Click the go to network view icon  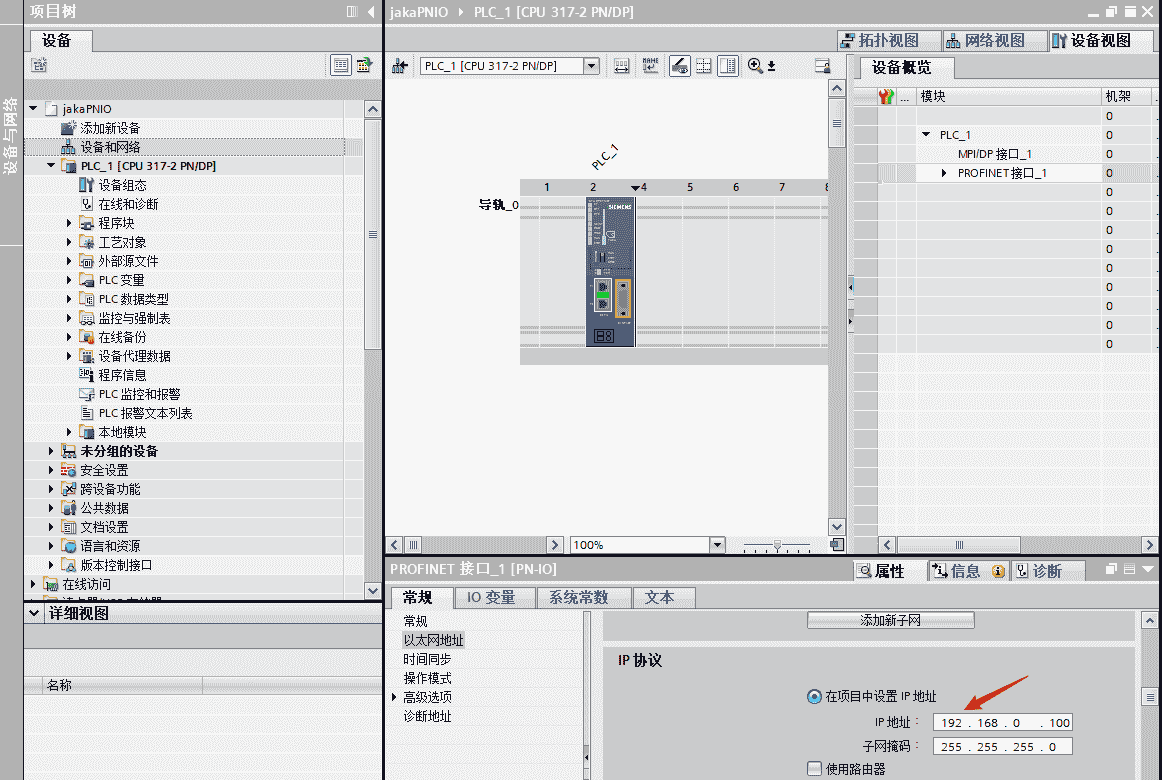pos(401,66)
